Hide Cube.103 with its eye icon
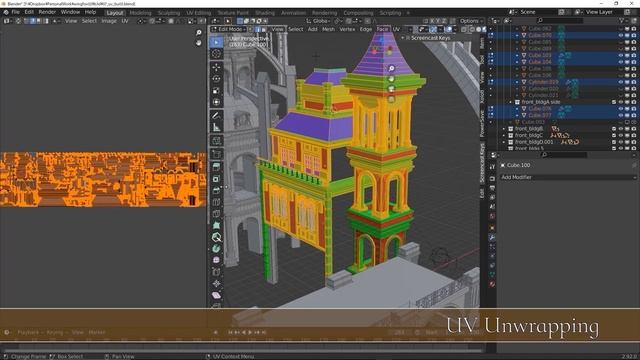The width and height of the screenshot is (640, 360). (621, 55)
